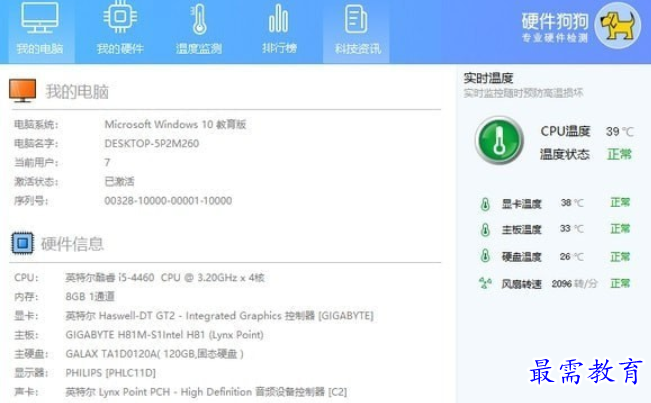Screen dimensions: 651x403
Task: Click the large green CPU thermometer icon
Action: [499, 140]
